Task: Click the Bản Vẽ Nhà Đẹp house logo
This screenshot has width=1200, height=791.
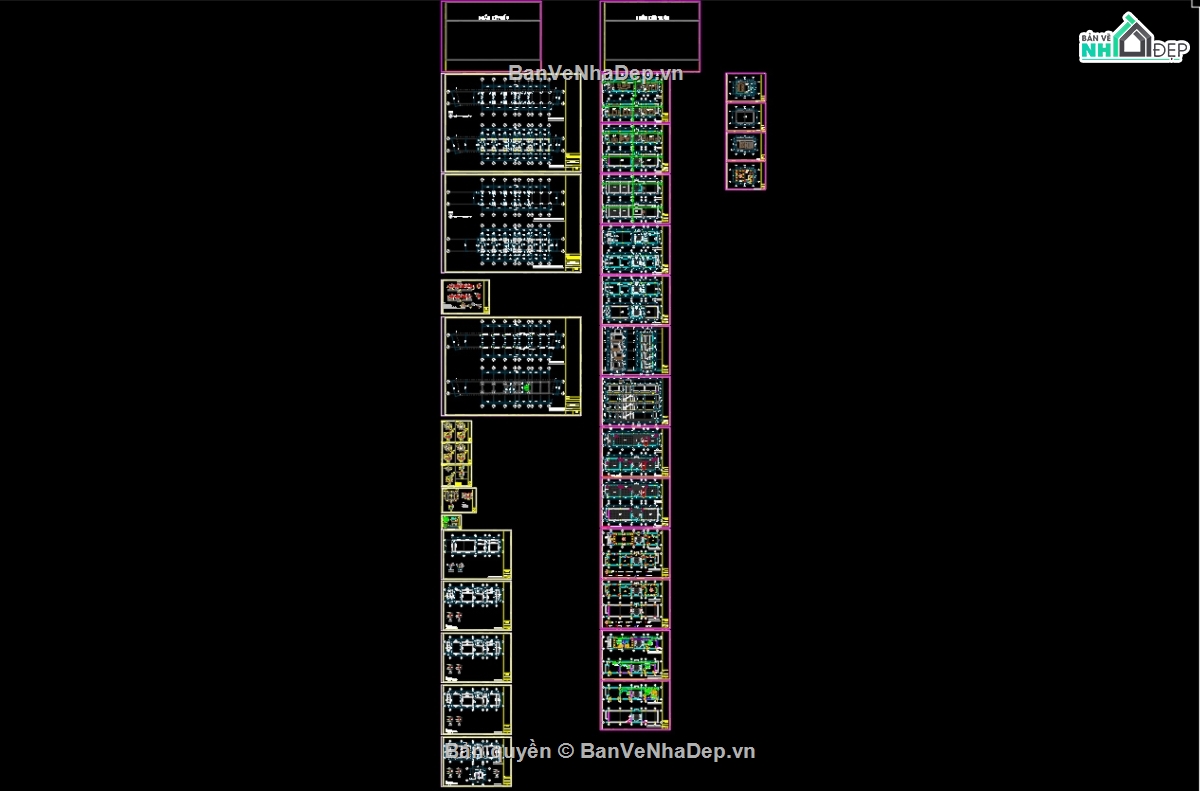Action: point(1134,38)
